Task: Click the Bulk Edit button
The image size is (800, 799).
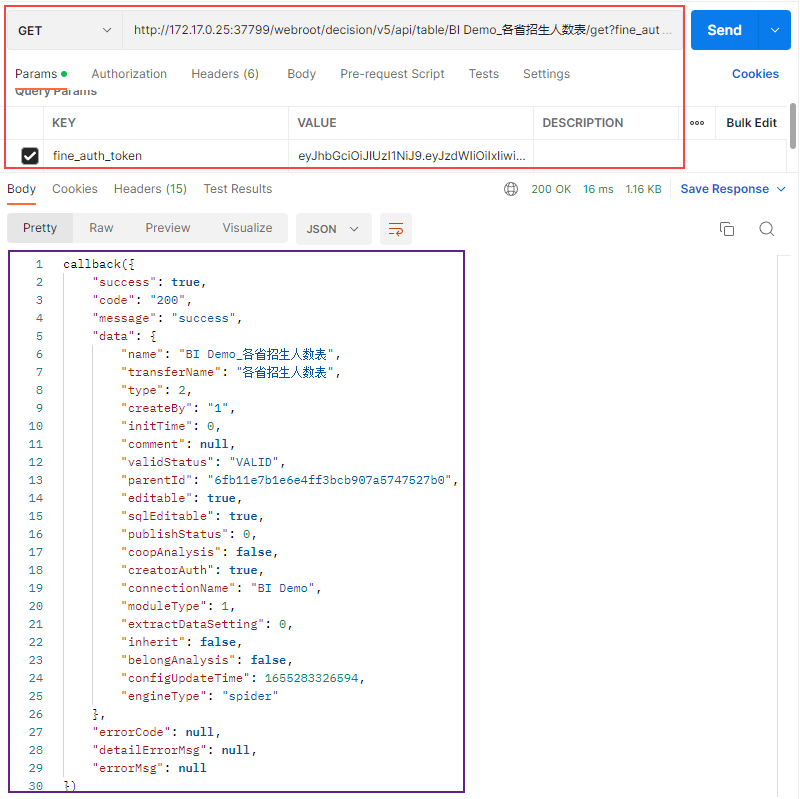Action: click(751, 123)
